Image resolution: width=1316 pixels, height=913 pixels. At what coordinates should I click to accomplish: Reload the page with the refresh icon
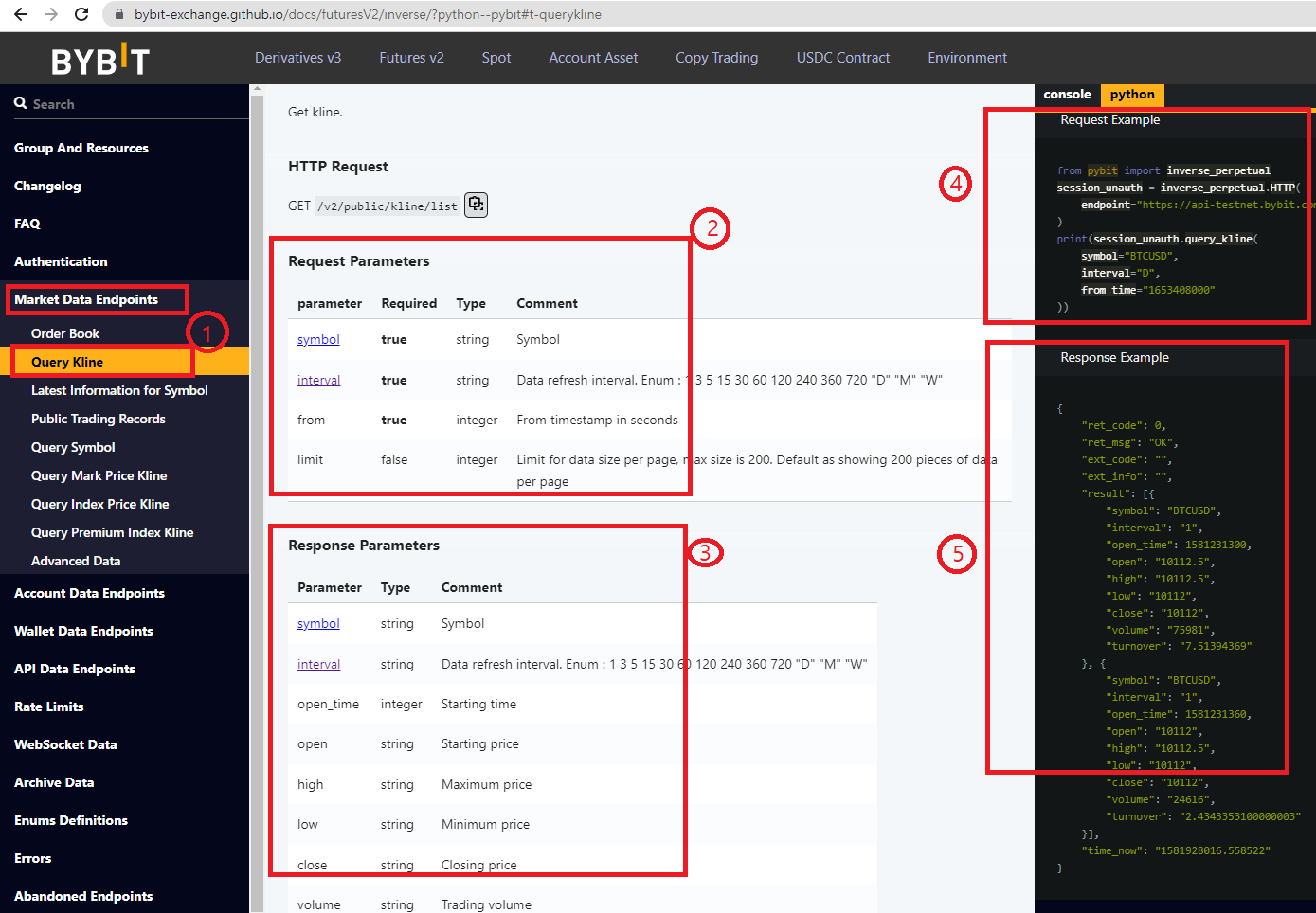[x=81, y=14]
